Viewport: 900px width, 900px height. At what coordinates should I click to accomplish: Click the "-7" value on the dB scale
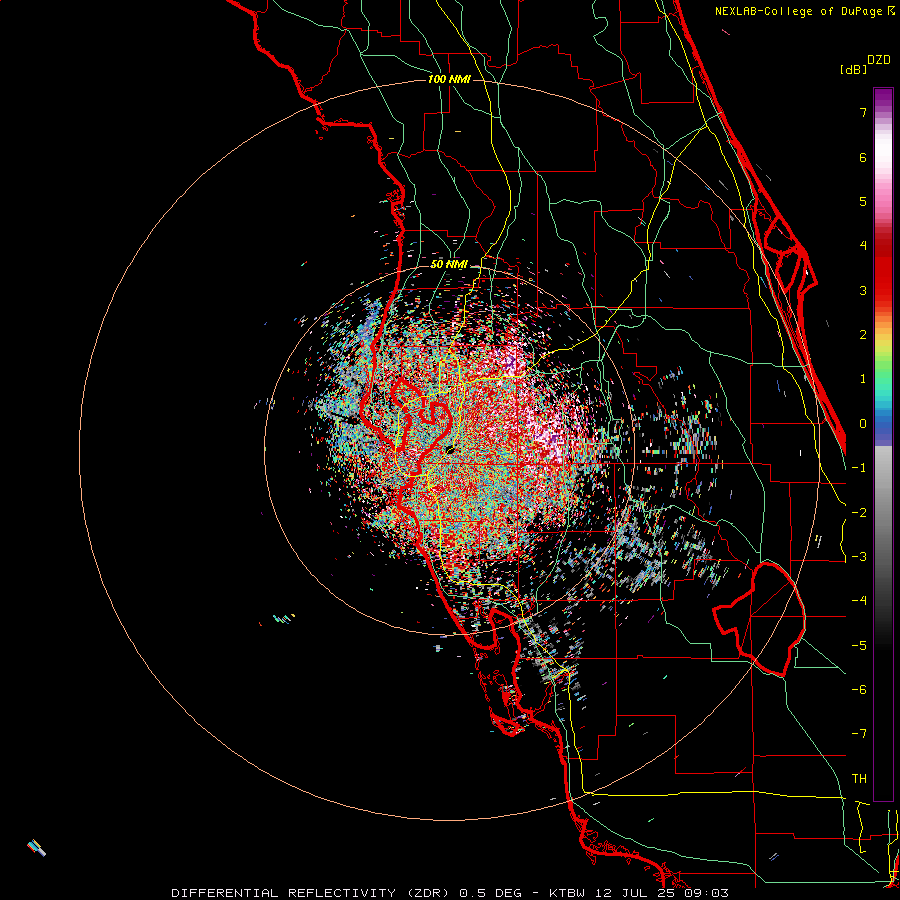click(859, 734)
